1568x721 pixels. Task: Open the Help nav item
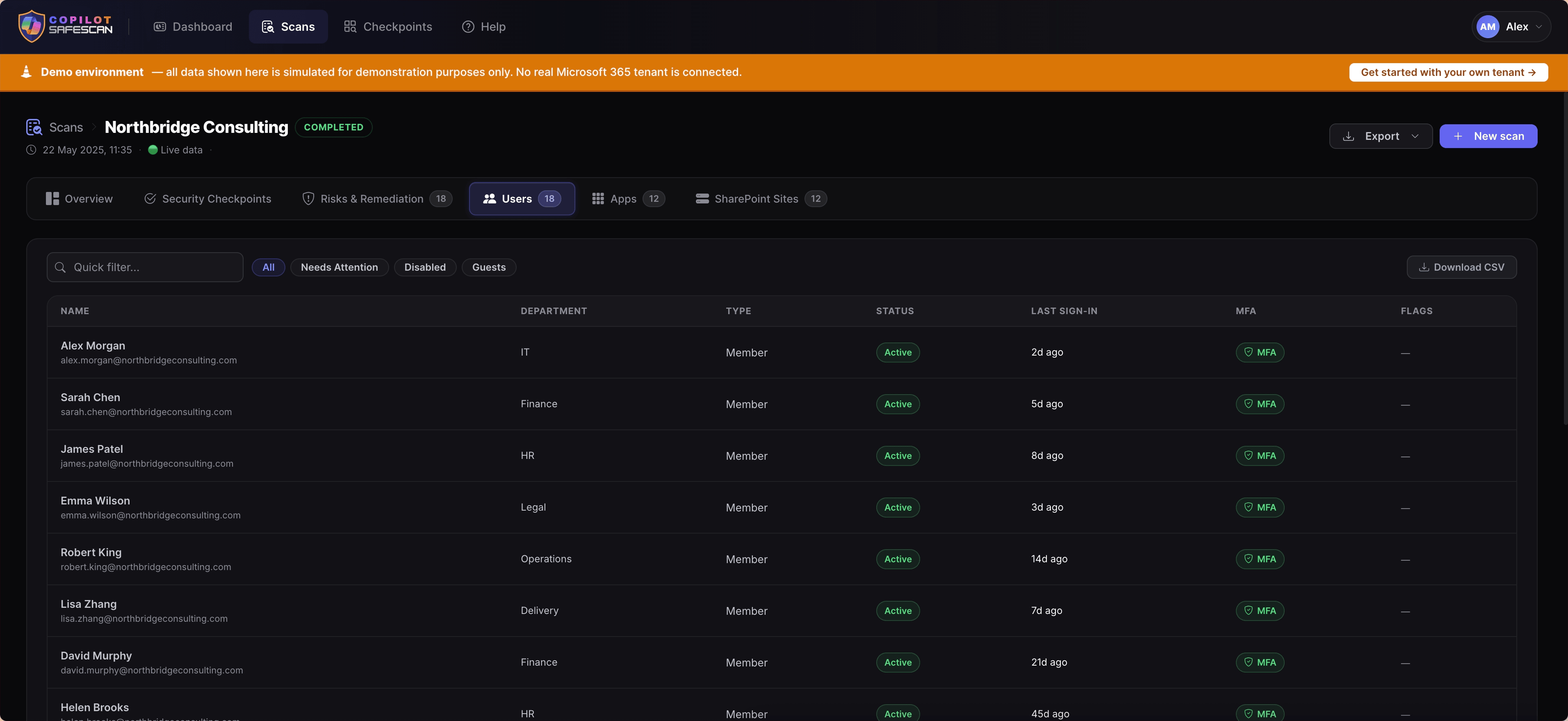(483, 27)
